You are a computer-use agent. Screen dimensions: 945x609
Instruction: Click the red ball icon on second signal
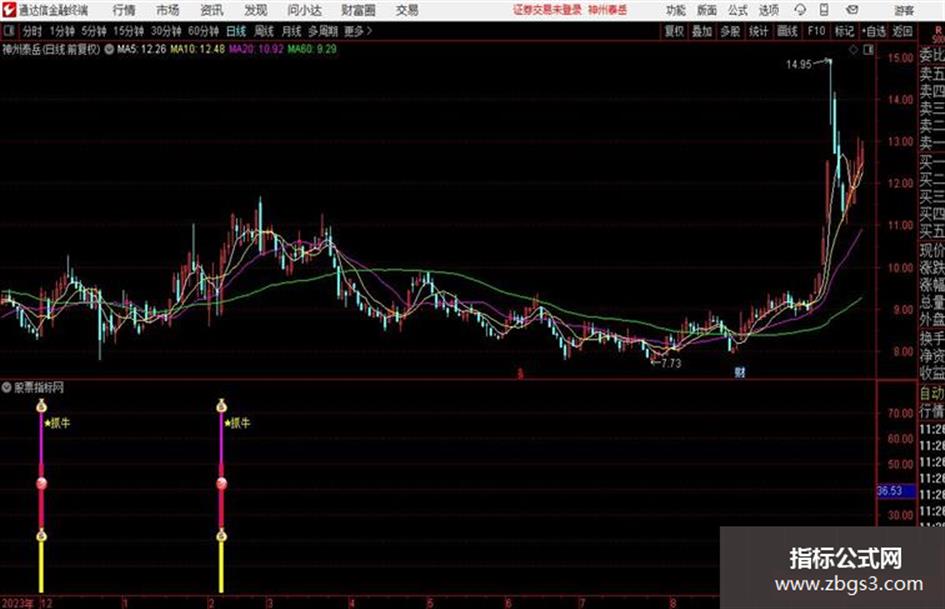tap(221, 484)
